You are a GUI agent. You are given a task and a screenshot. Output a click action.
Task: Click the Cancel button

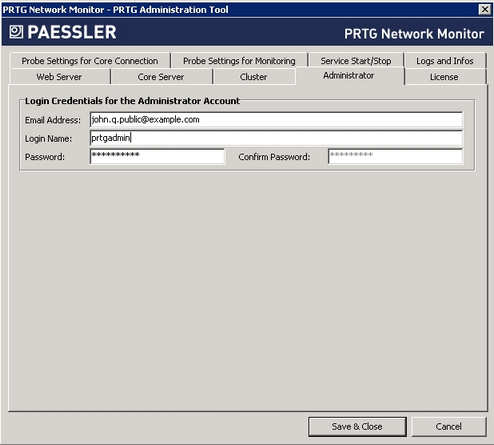click(449, 426)
